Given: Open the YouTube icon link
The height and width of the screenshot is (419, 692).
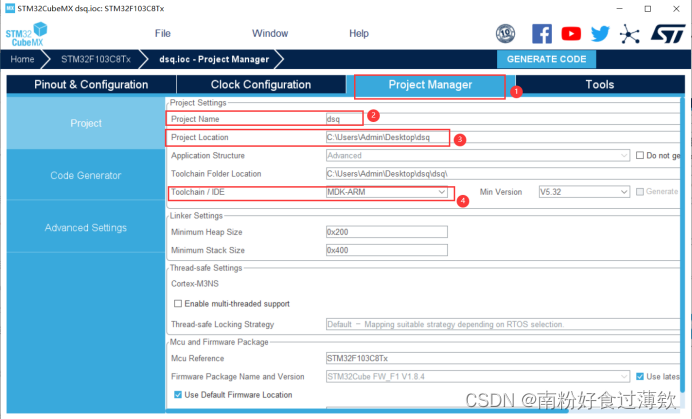Looking at the screenshot, I should [571, 34].
